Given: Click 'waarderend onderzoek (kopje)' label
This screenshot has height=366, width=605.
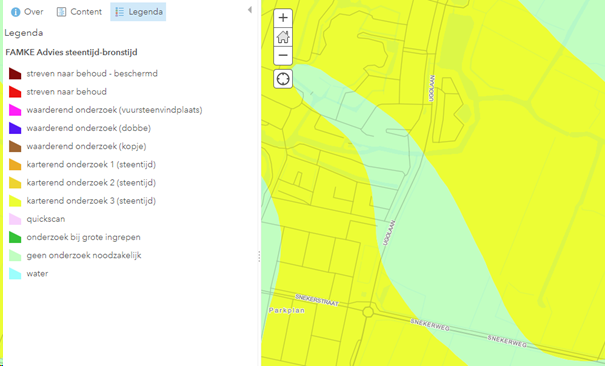Looking at the screenshot, I should [x=86, y=146].
